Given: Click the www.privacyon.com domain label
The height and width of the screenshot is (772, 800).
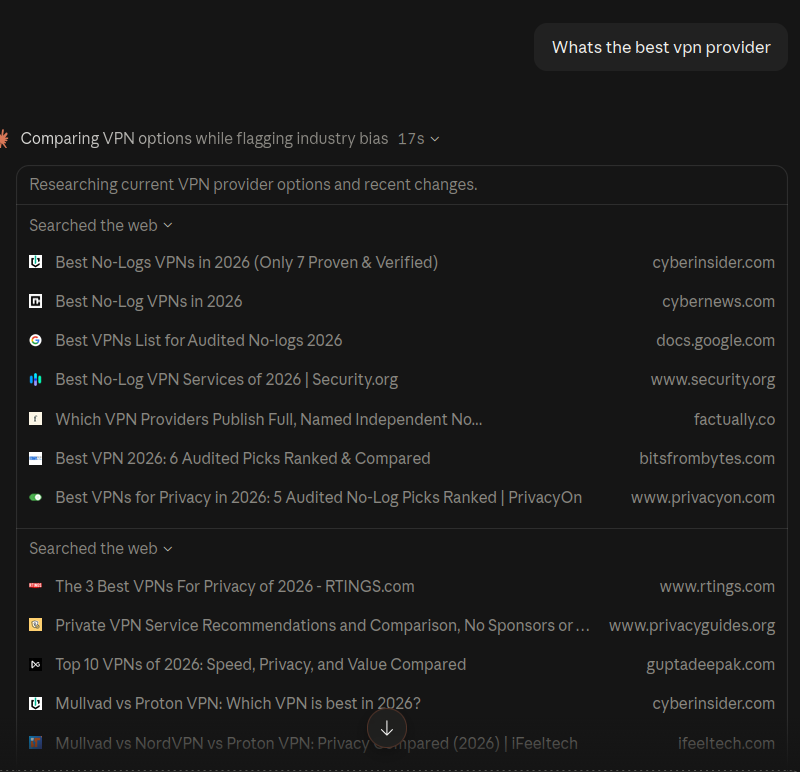Looking at the screenshot, I should point(703,497).
